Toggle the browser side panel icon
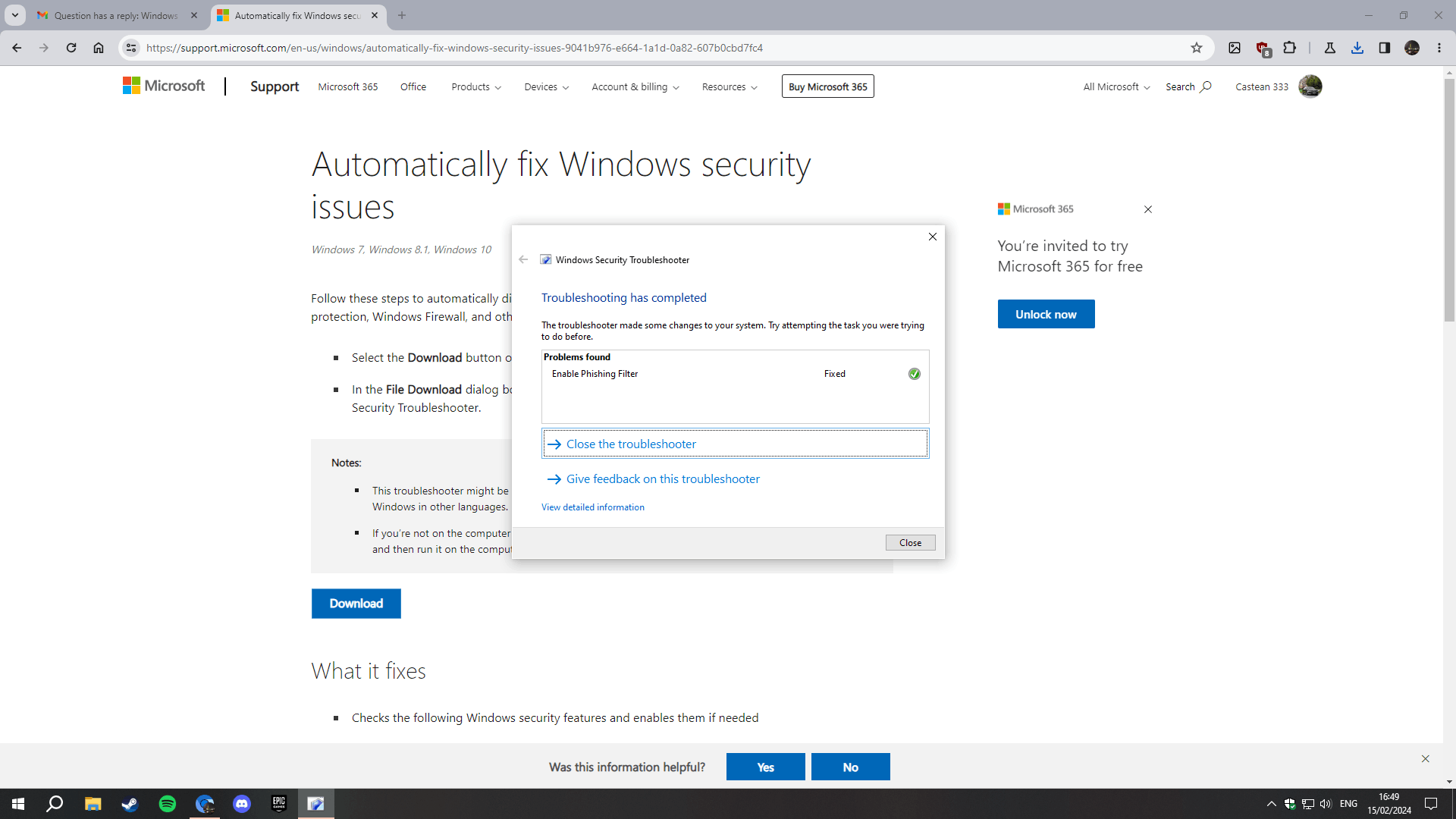This screenshot has height=819, width=1456. tap(1385, 48)
